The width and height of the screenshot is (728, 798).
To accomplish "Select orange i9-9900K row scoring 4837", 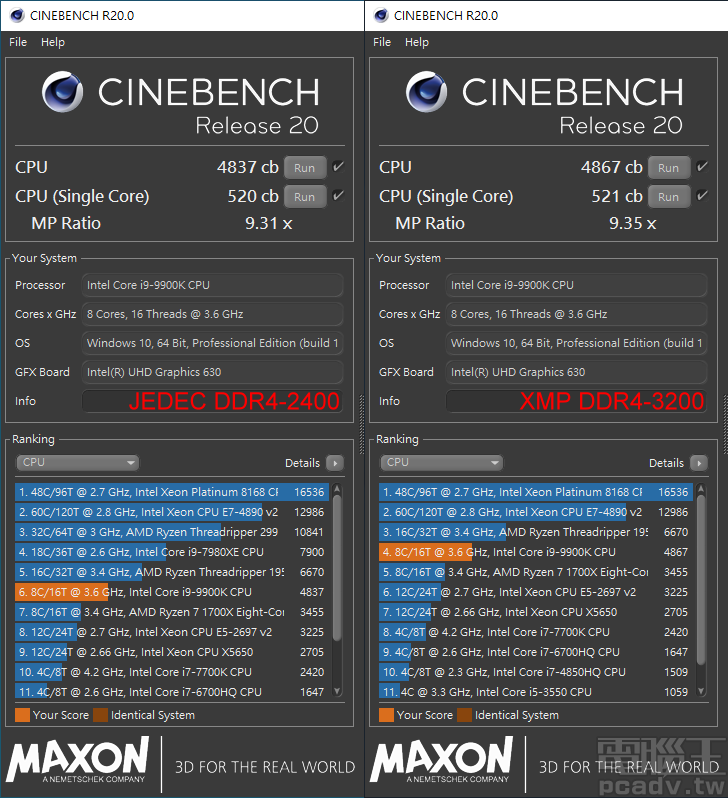I will (x=172, y=592).
